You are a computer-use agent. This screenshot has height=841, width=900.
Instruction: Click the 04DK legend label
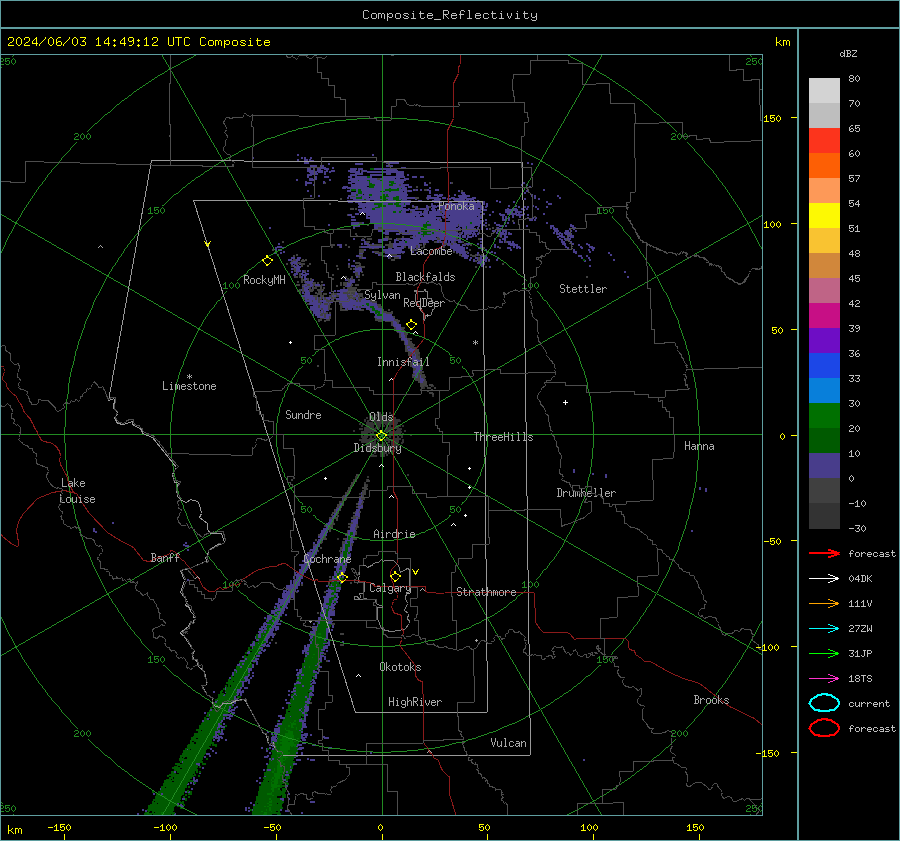tap(860, 578)
